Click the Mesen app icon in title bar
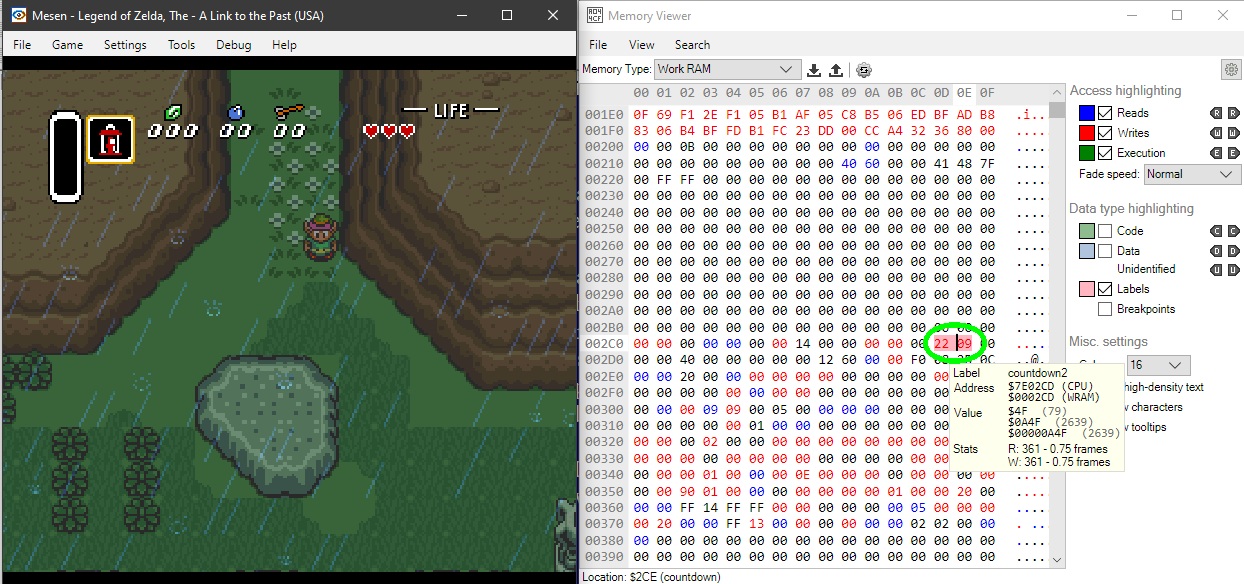The height and width of the screenshot is (584, 1244). tap(18, 16)
